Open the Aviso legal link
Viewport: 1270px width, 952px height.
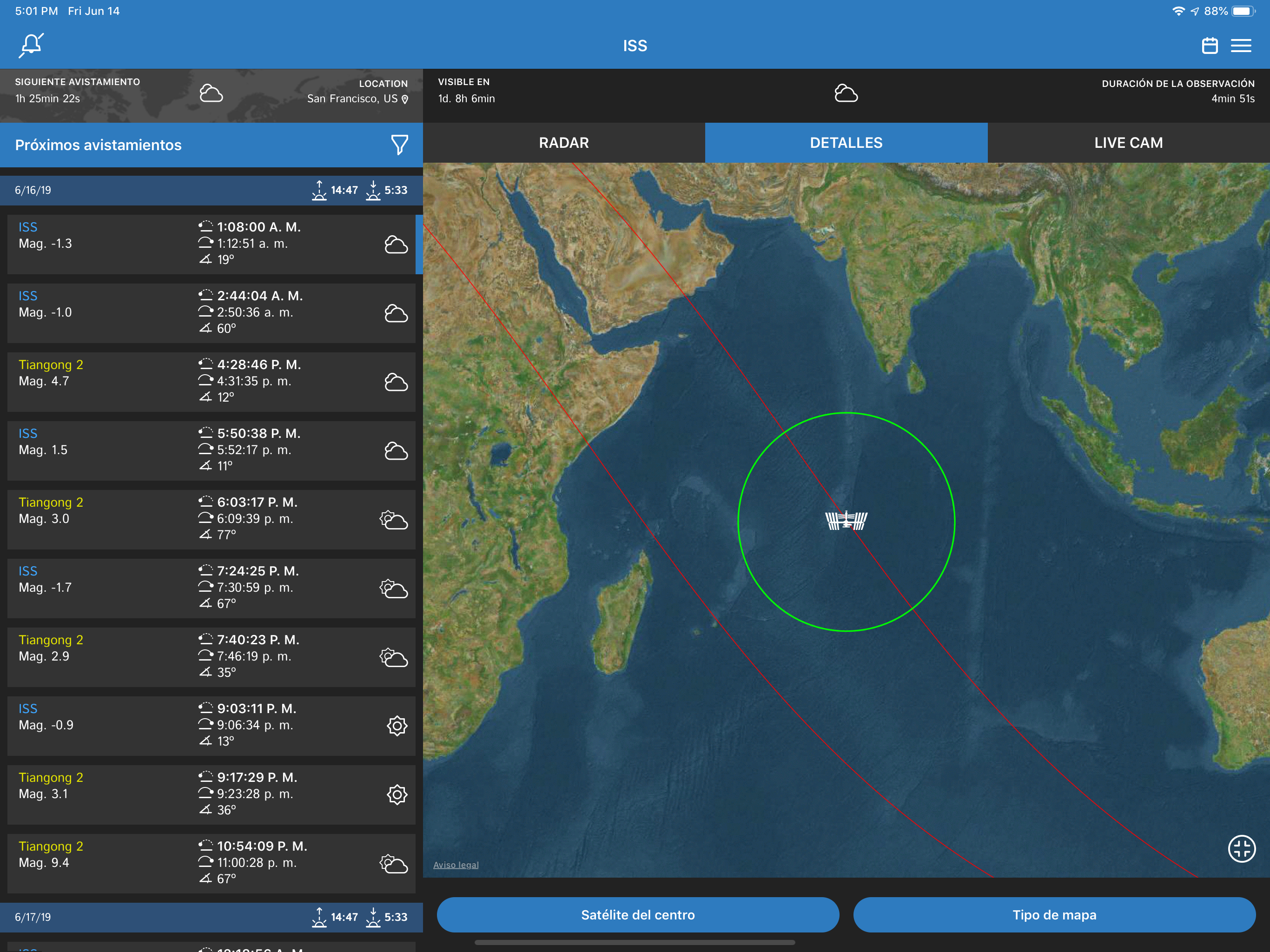coord(455,865)
